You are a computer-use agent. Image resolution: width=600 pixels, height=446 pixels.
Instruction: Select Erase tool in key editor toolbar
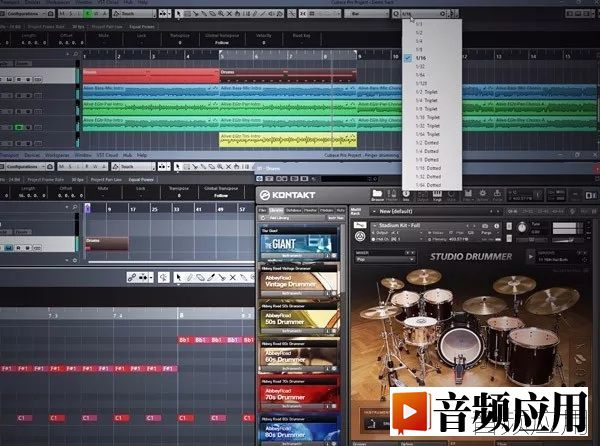(x=200, y=277)
